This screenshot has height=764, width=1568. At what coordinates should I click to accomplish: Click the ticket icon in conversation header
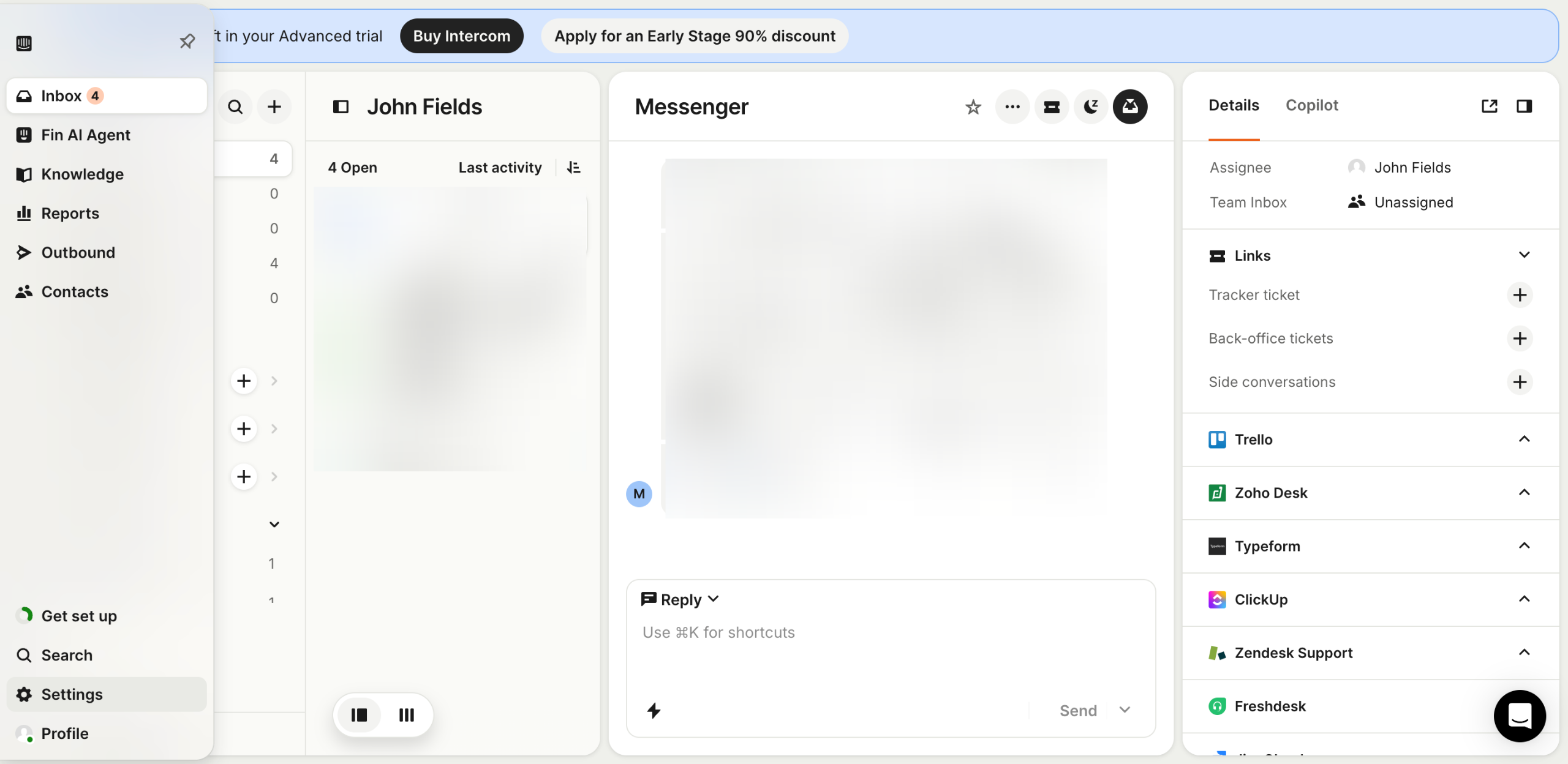[x=1052, y=107]
